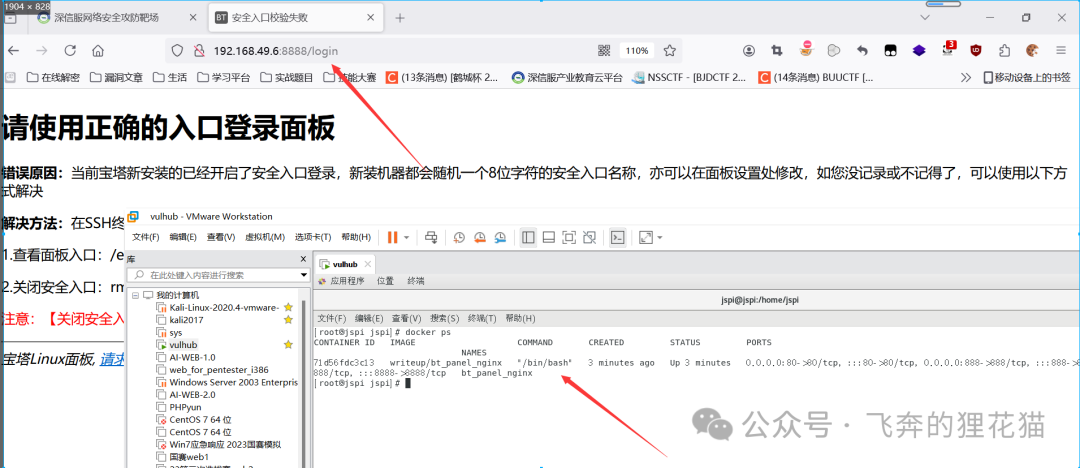Toggle VMware library sidebar view icon
The image size is (1080, 468).
click(528, 237)
